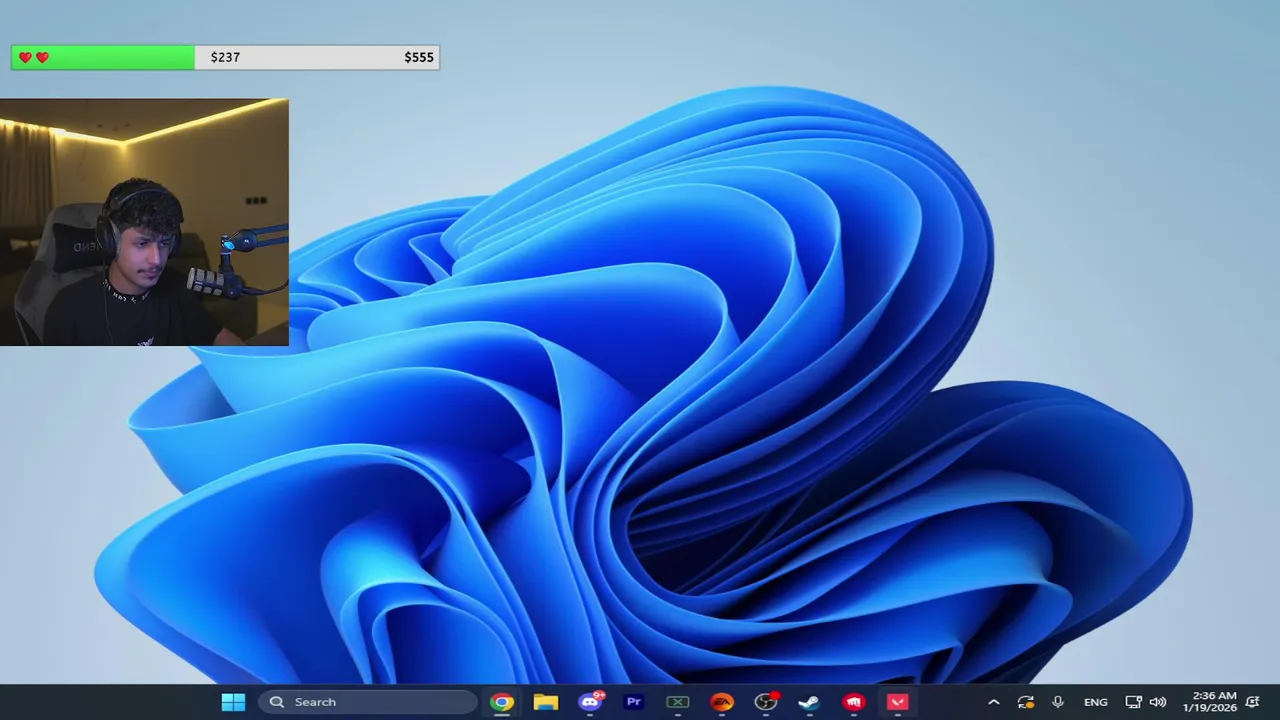Click the microphone tray icon

1058,702
